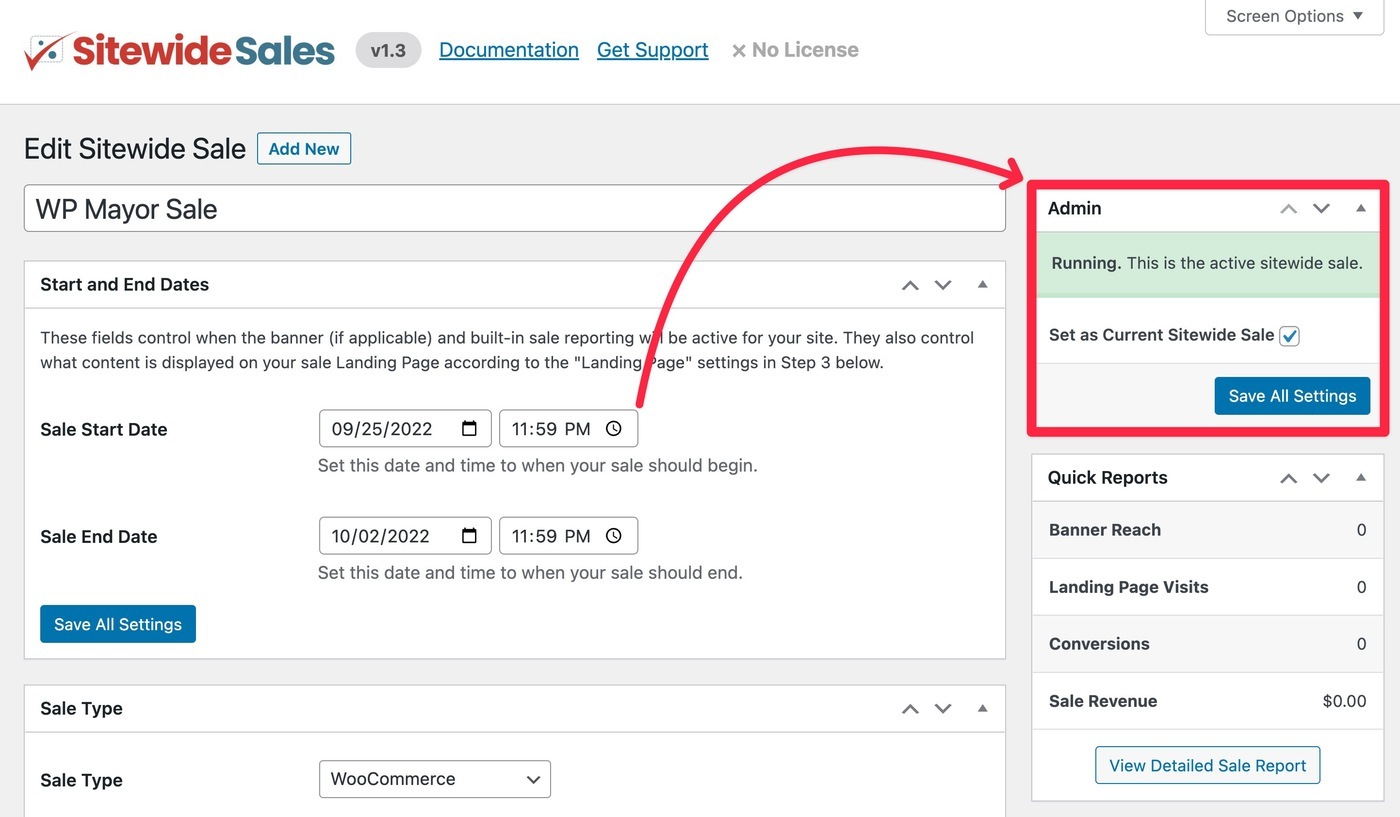The height and width of the screenshot is (817, 1400).
Task: Move Admin panel down
Action: pos(1322,208)
